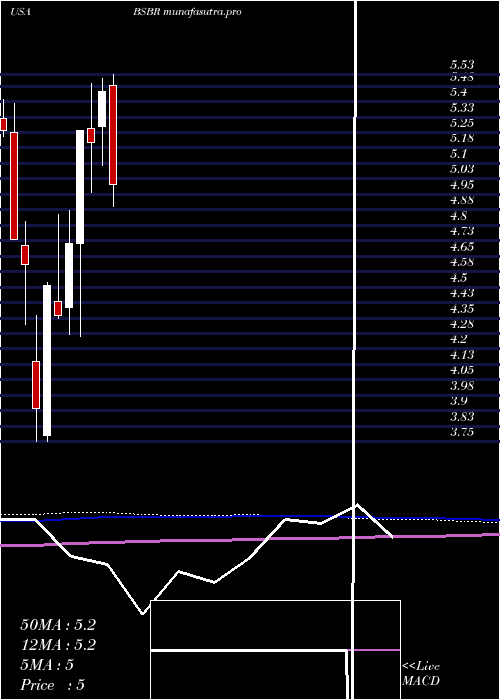Click the USA exchange label
Image resolution: width=500 pixels, height=700 pixels.
pos(20,12)
